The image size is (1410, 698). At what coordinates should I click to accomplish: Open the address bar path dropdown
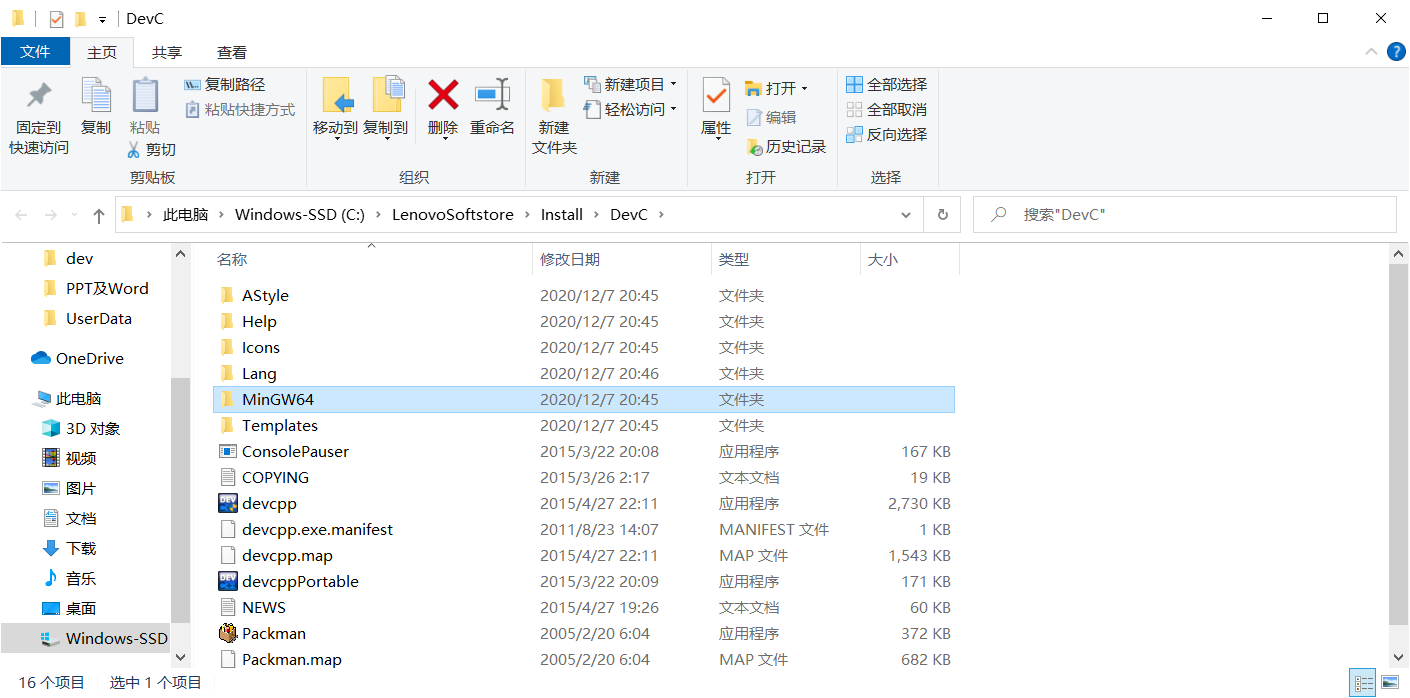pos(906,214)
